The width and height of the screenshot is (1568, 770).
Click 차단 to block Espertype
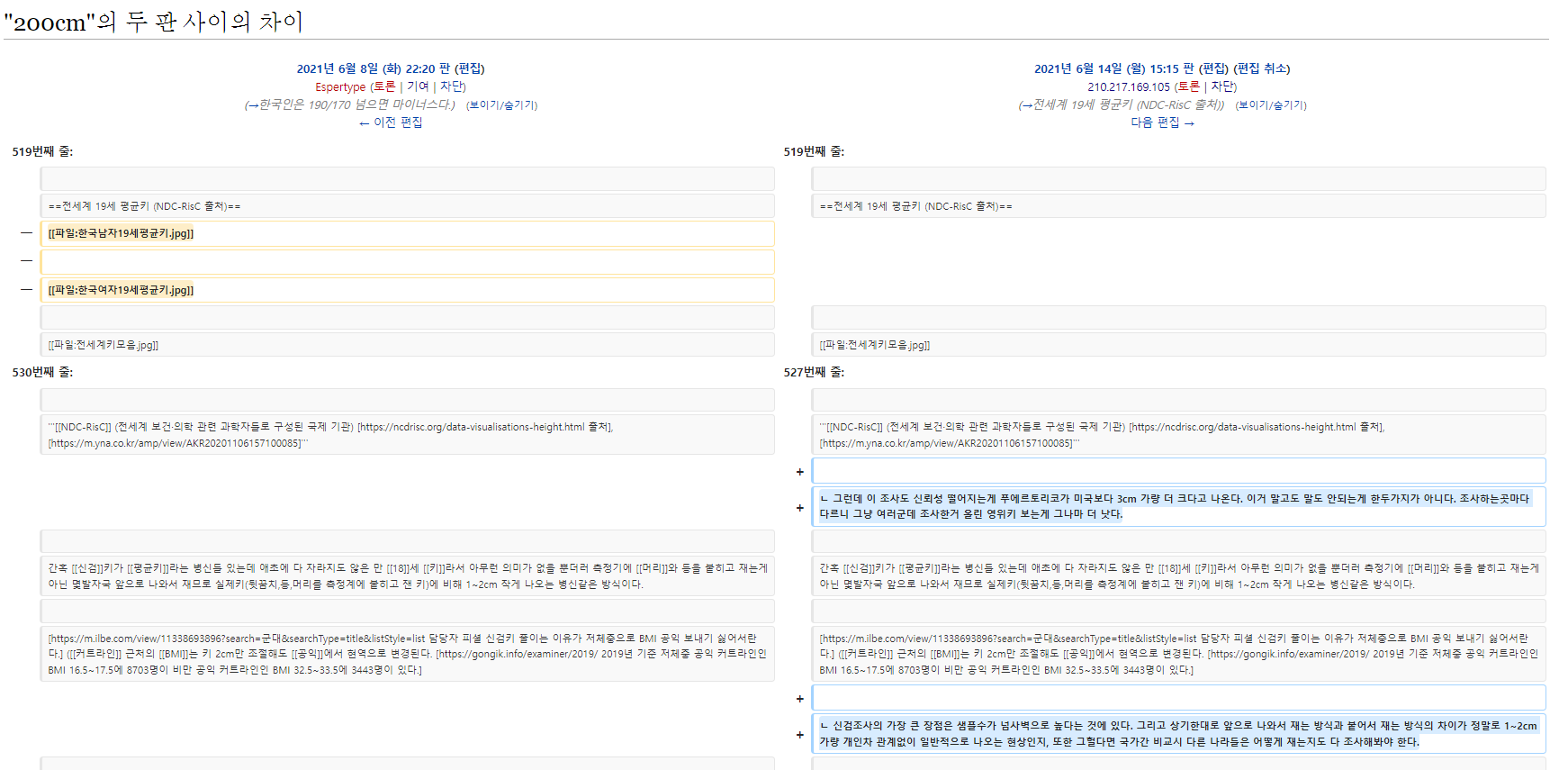pos(451,86)
